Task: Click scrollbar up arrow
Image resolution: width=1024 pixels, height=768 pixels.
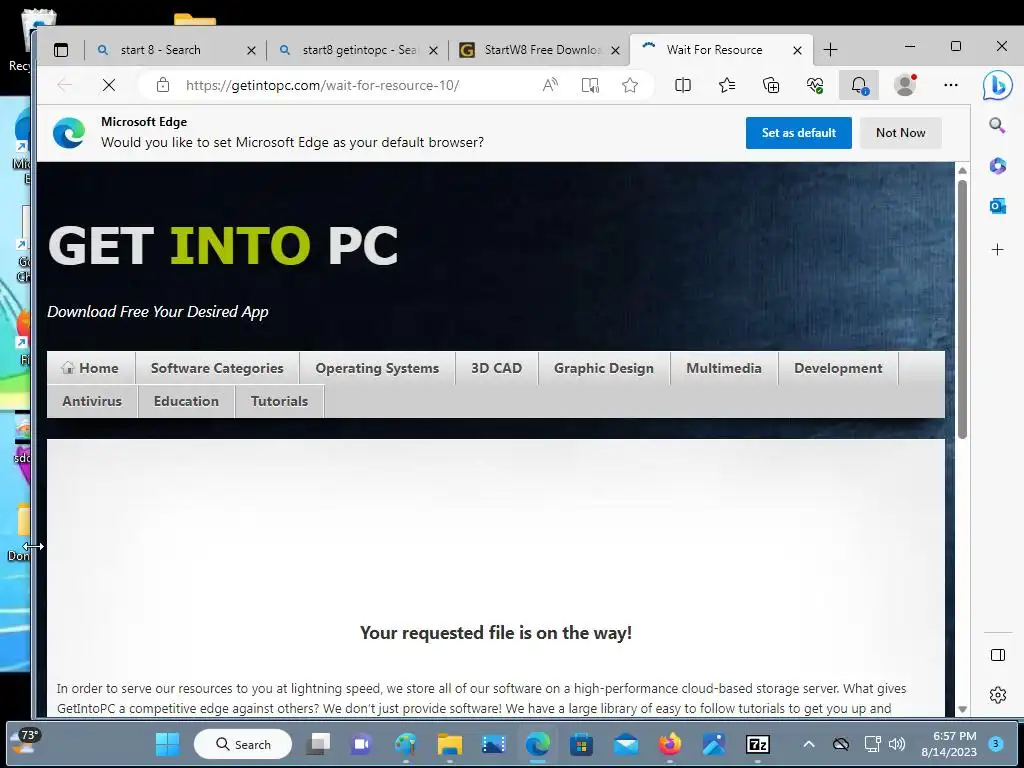Action: click(962, 170)
